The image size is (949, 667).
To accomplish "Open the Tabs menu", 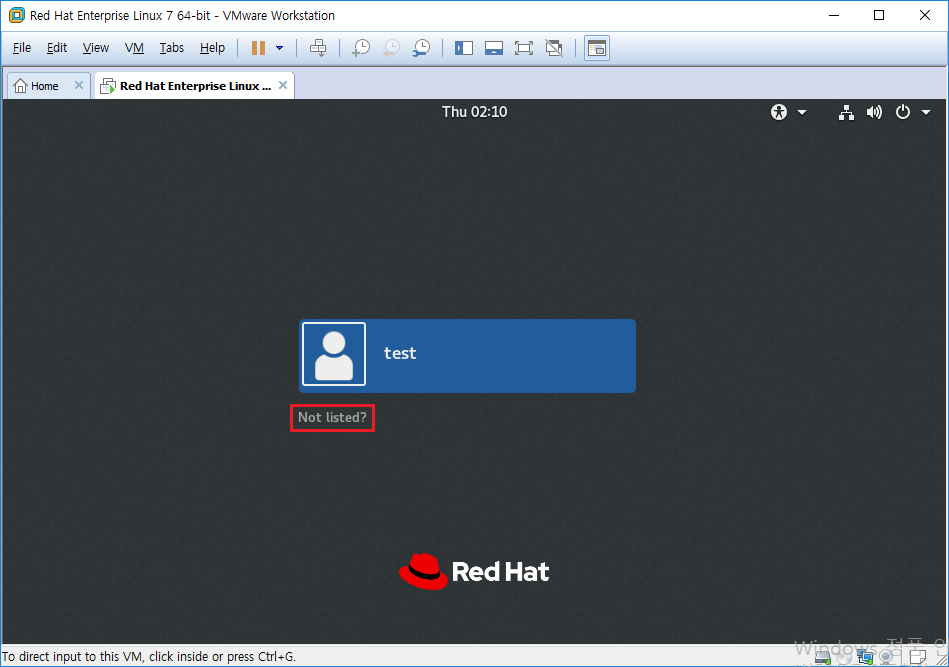I will point(171,48).
